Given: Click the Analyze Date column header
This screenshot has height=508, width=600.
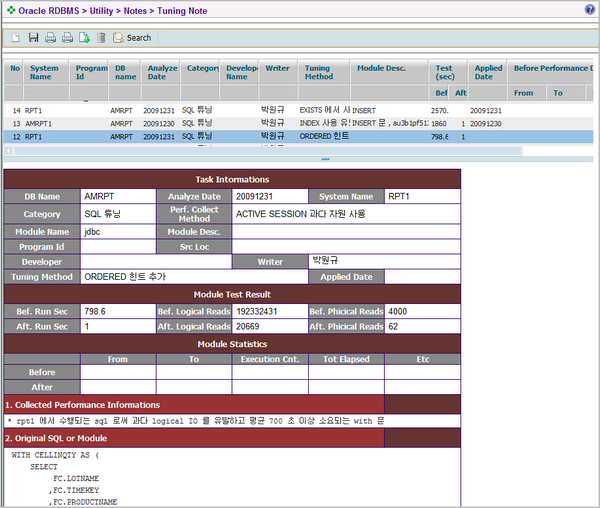Looking at the screenshot, I should coord(160,72).
